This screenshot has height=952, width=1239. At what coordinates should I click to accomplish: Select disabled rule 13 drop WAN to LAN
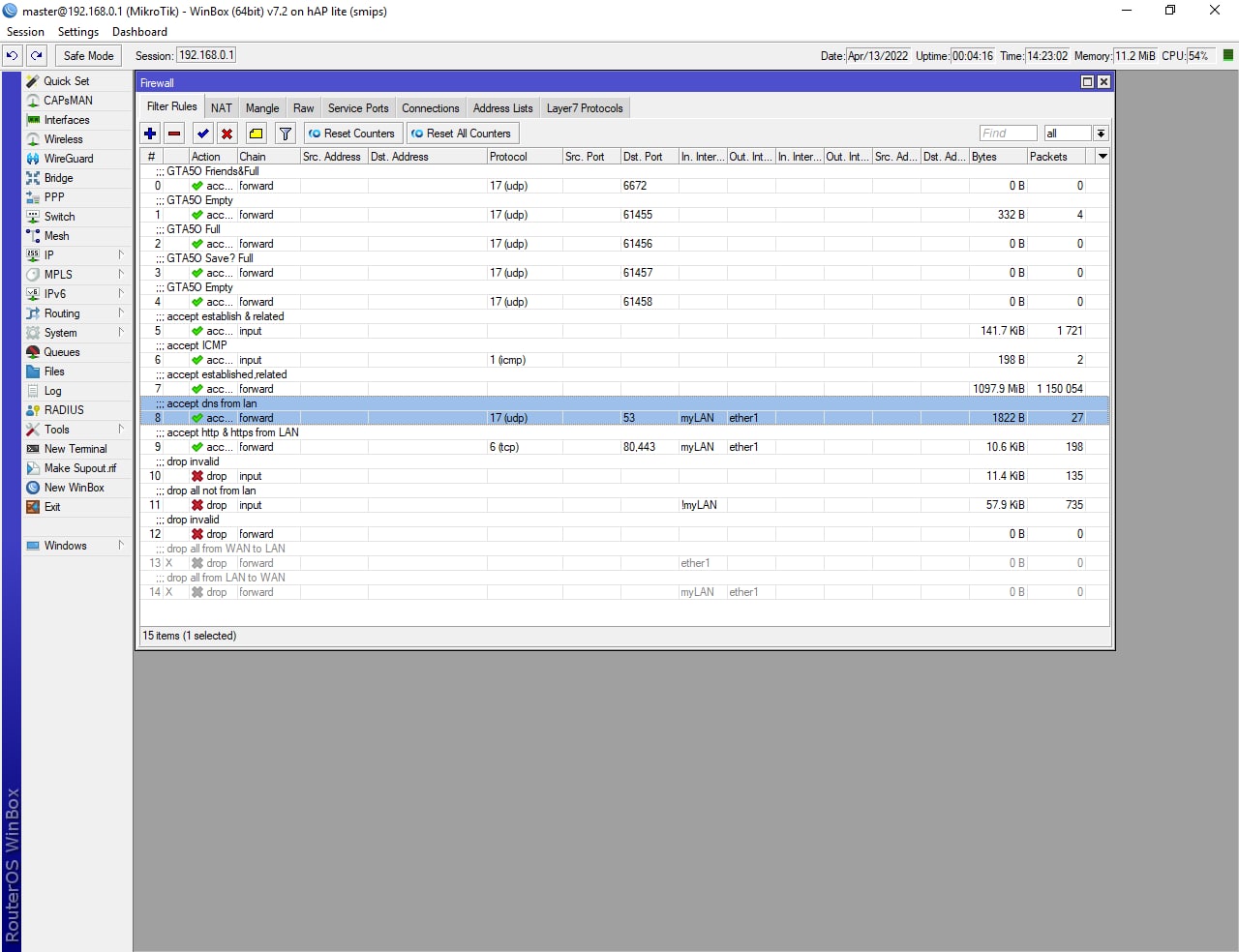click(x=624, y=563)
